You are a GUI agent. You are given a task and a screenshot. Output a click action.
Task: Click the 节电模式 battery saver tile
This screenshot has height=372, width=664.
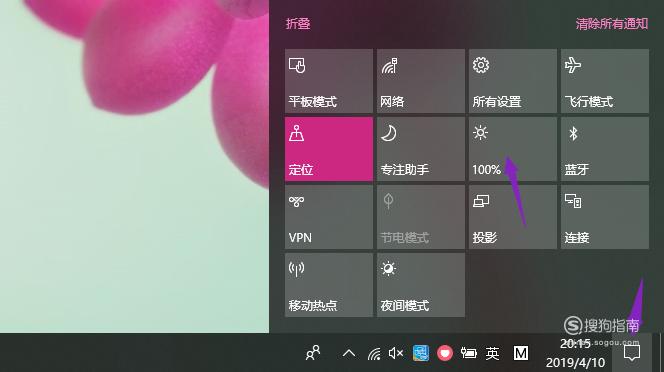point(421,217)
